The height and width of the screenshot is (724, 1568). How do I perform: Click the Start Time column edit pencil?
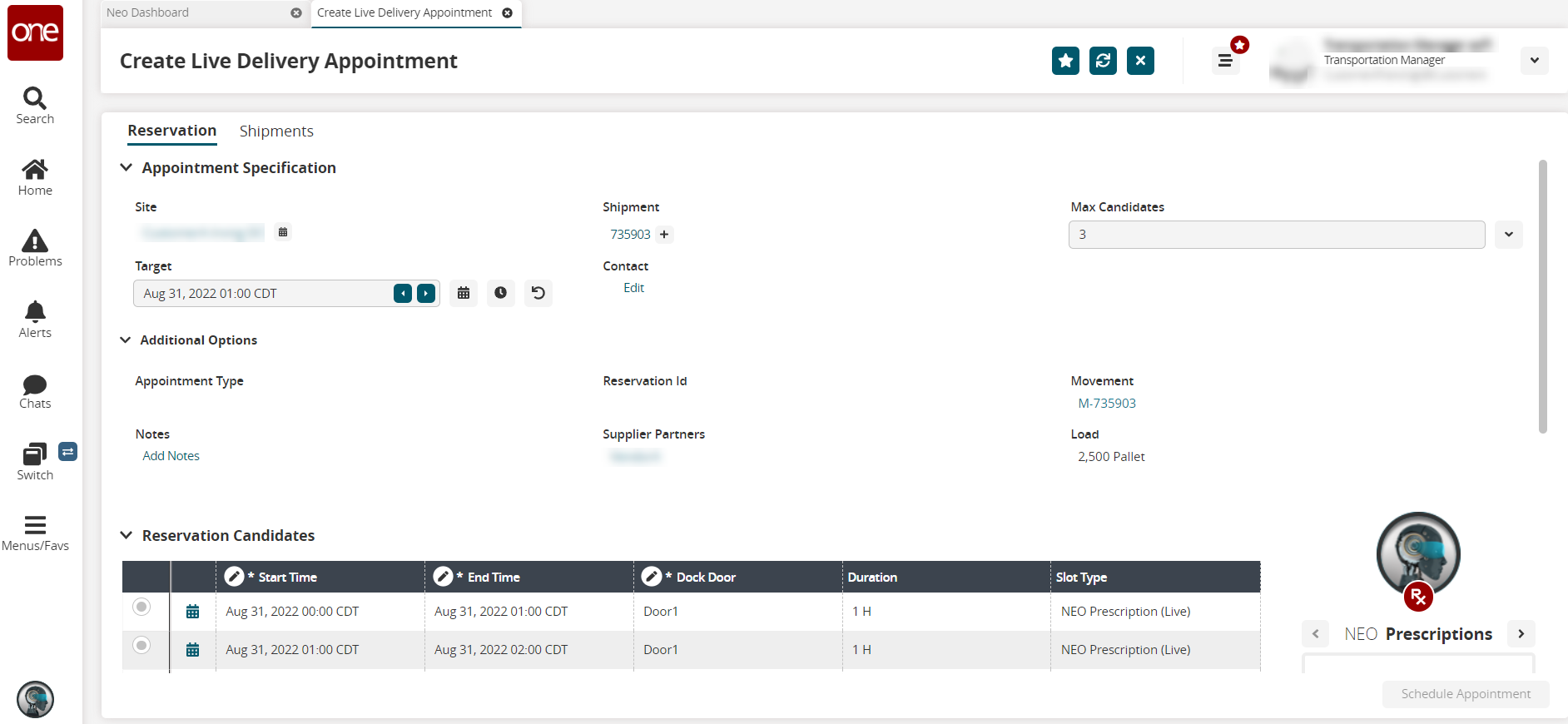[x=235, y=577]
